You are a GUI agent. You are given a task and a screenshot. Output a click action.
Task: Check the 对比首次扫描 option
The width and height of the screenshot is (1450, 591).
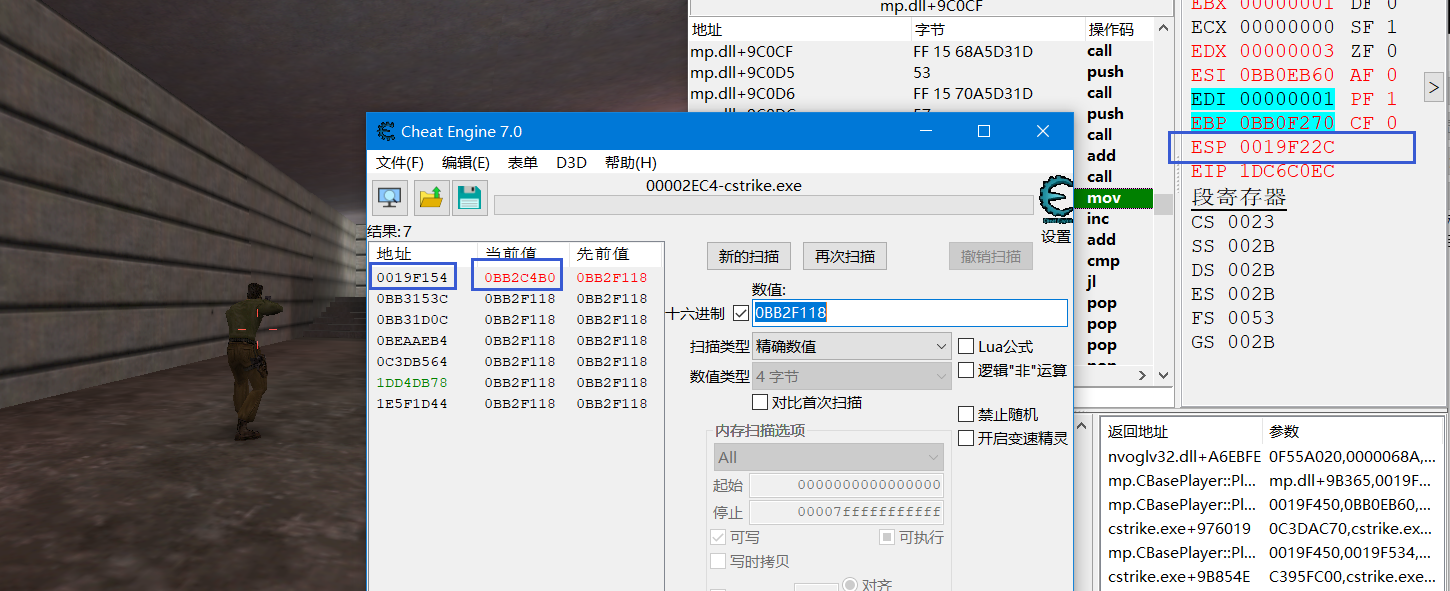pos(760,402)
